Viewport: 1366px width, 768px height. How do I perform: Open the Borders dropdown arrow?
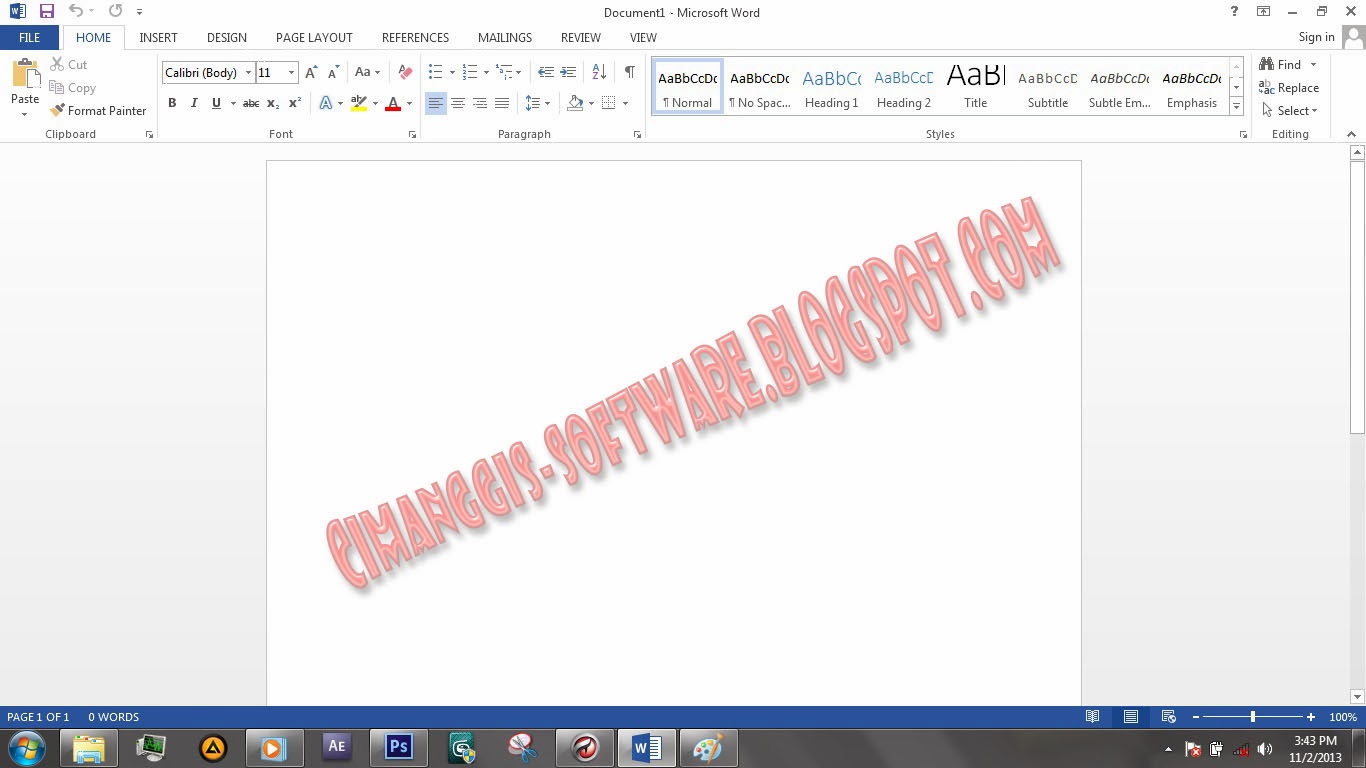[625, 103]
